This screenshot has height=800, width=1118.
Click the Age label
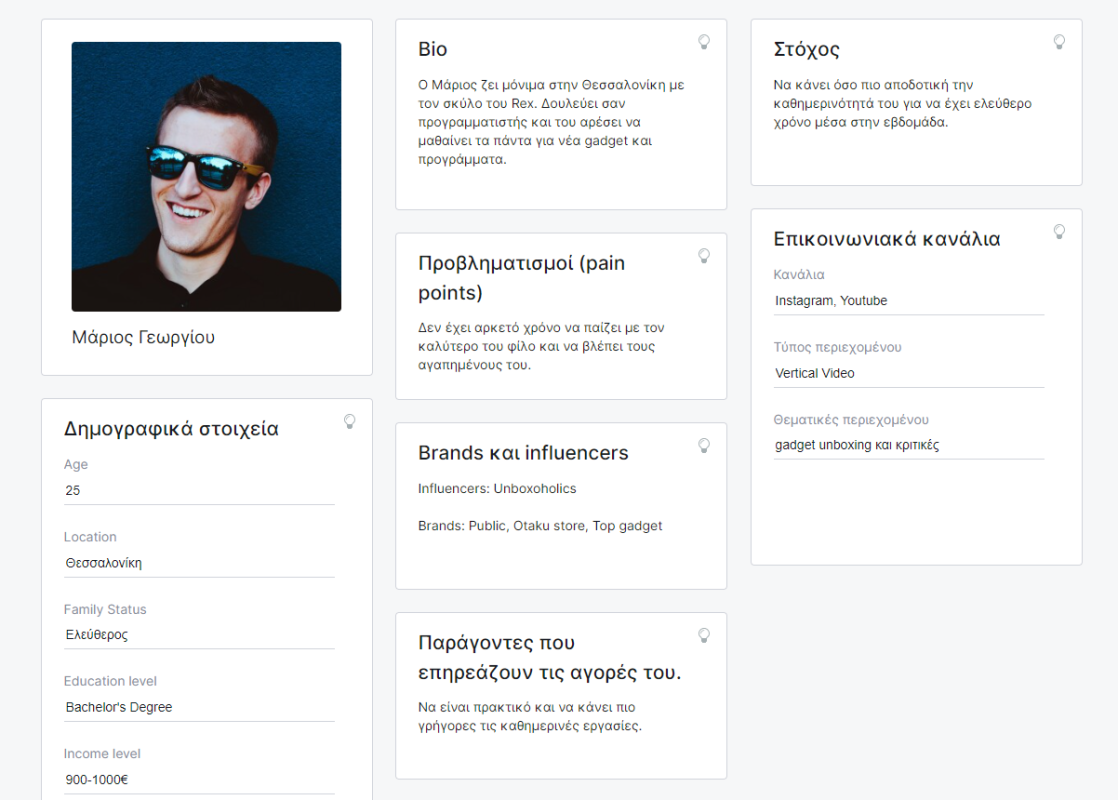[76, 464]
